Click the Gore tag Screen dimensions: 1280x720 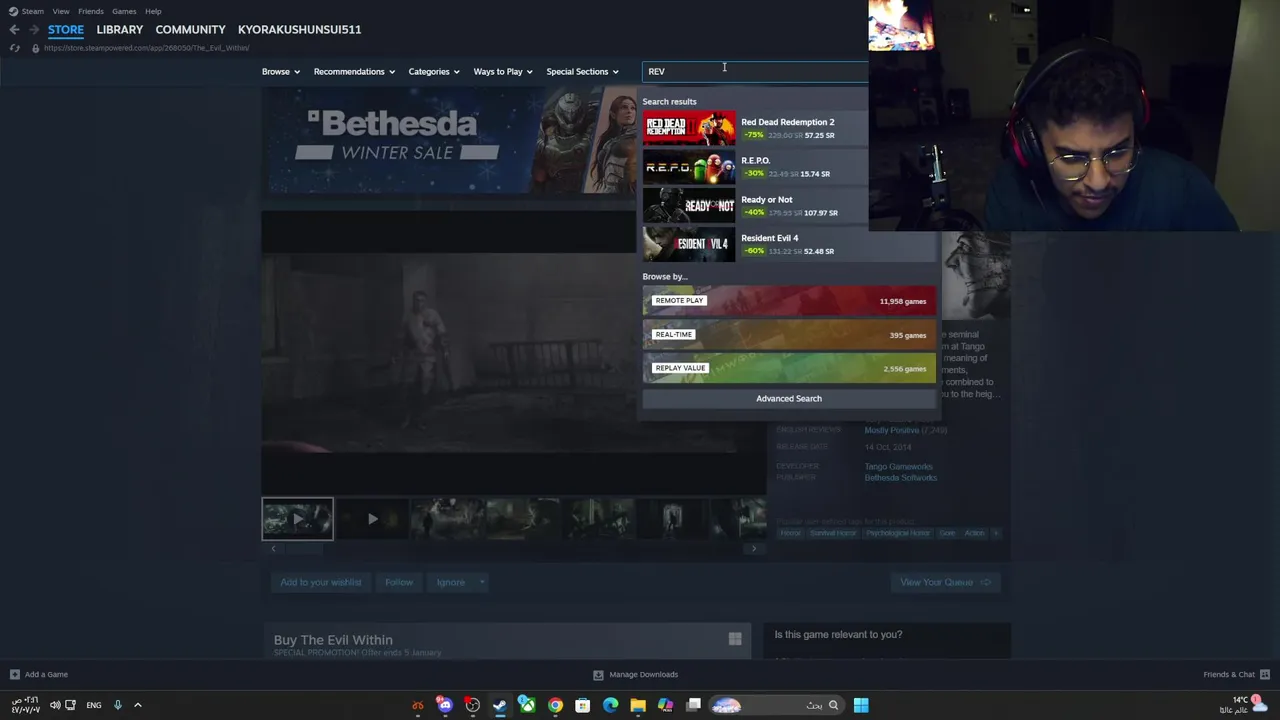coord(947,533)
